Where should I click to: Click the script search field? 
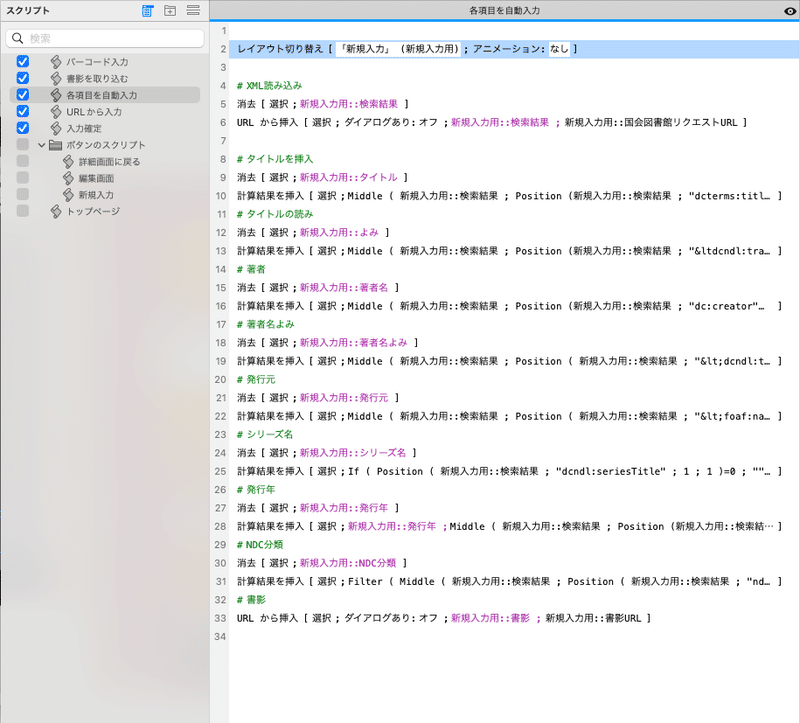pyautogui.click(x=105, y=38)
